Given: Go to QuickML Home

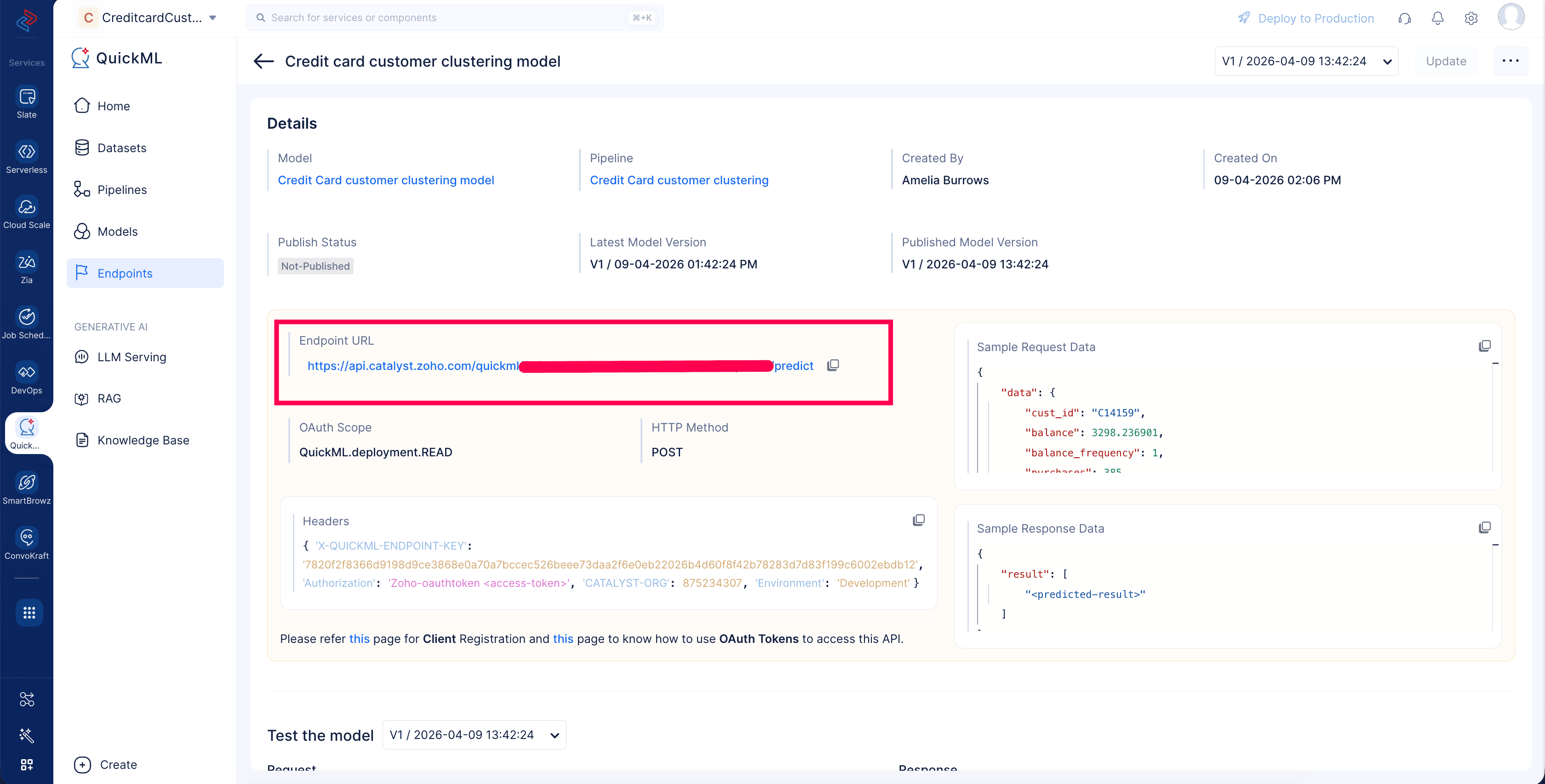Looking at the screenshot, I should tap(145, 106).
